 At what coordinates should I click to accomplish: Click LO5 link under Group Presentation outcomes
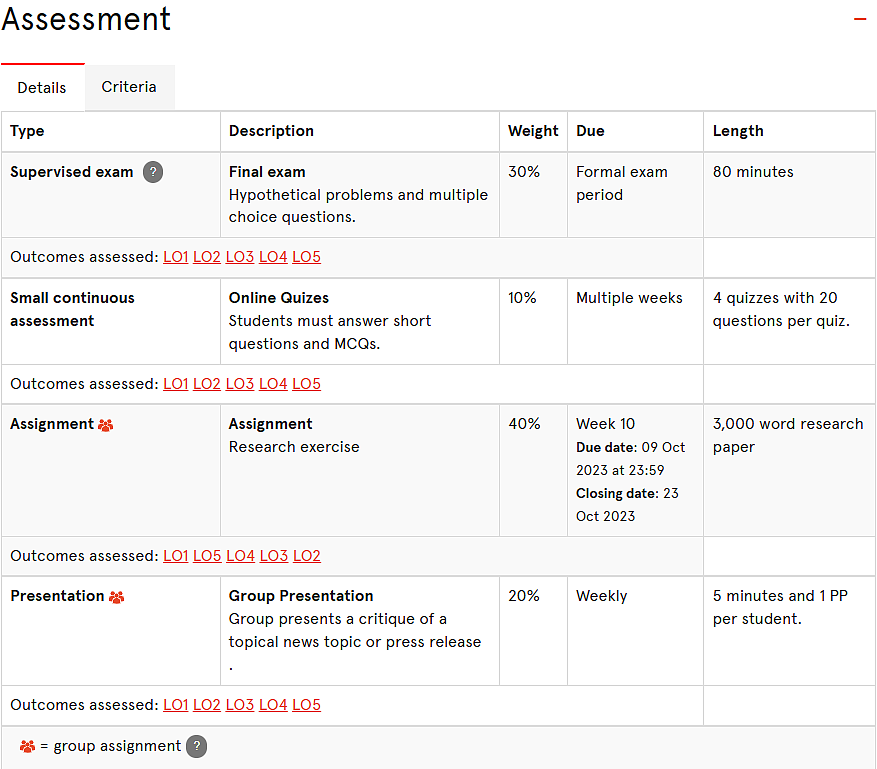coord(307,705)
